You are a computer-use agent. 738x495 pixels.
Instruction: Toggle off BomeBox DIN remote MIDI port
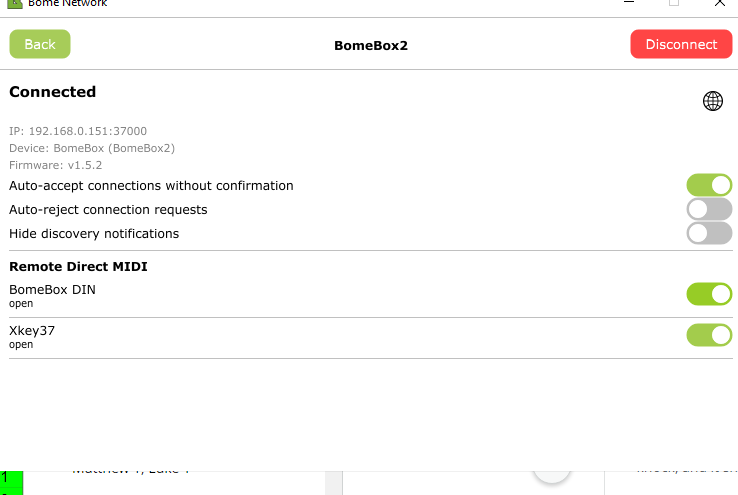(709, 294)
